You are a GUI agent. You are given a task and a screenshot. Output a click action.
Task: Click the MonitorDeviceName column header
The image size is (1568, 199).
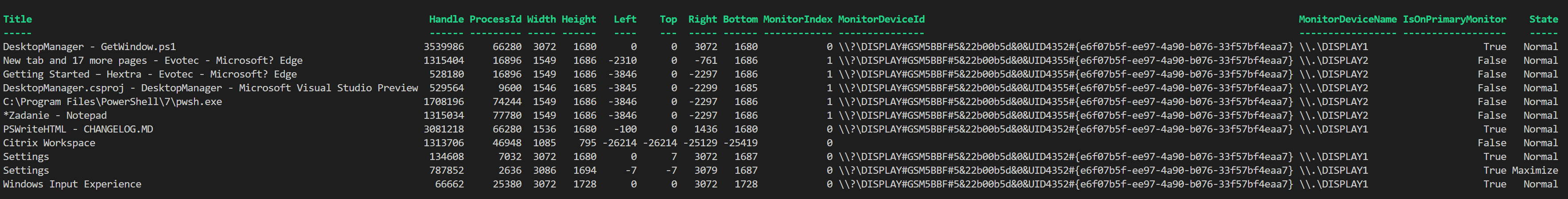(1348, 20)
